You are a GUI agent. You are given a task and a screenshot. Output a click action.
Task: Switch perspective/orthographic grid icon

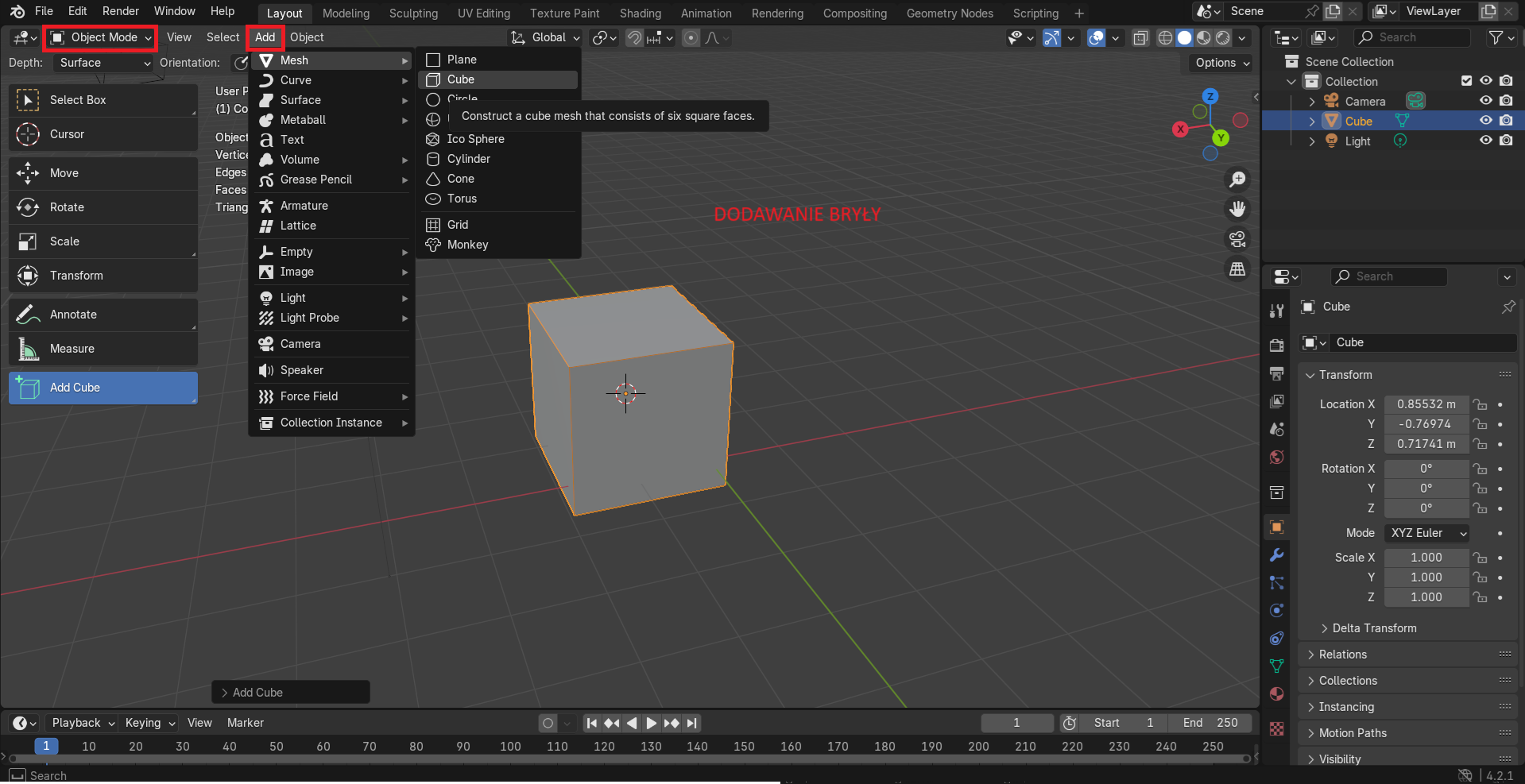[1237, 269]
